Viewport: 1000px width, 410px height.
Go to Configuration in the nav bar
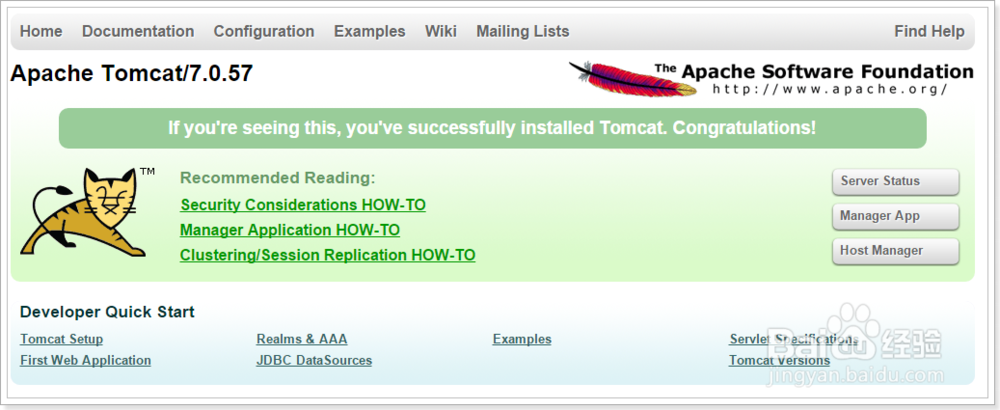(264, 31)
